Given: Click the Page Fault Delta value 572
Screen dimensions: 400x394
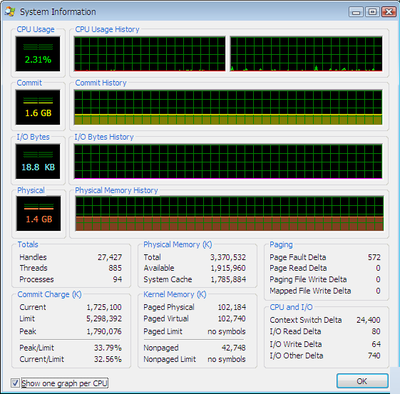Looking at the screenshot, I should coord(374,257).
